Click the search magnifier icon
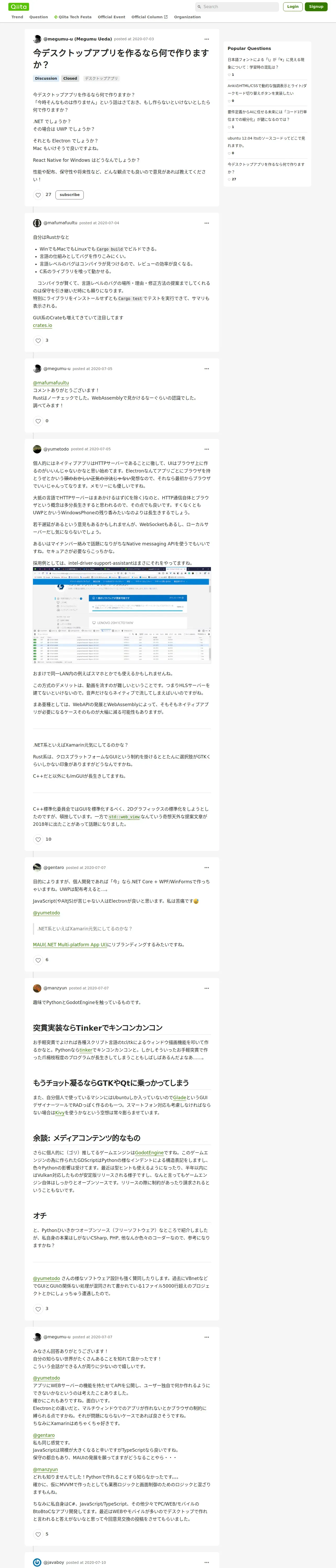 click(199, 7)
